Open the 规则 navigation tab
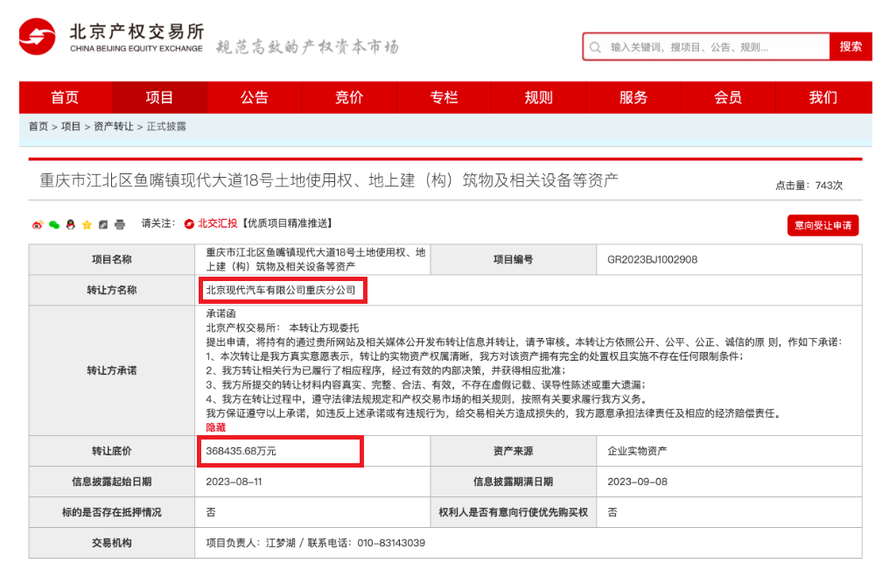875x570 pixels. pos(539,98)
